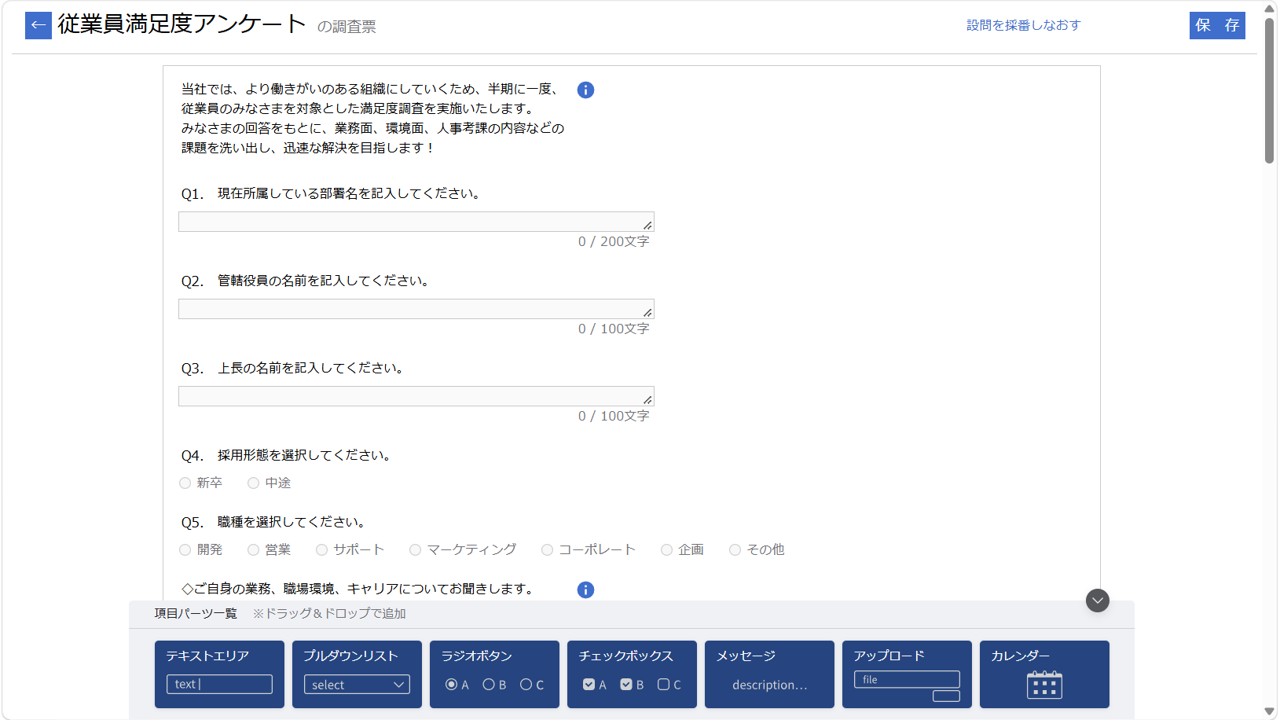The image size is (1280, 720).
Task: Collapse the parts panel with the chevron button
Action: point(1097,600)
